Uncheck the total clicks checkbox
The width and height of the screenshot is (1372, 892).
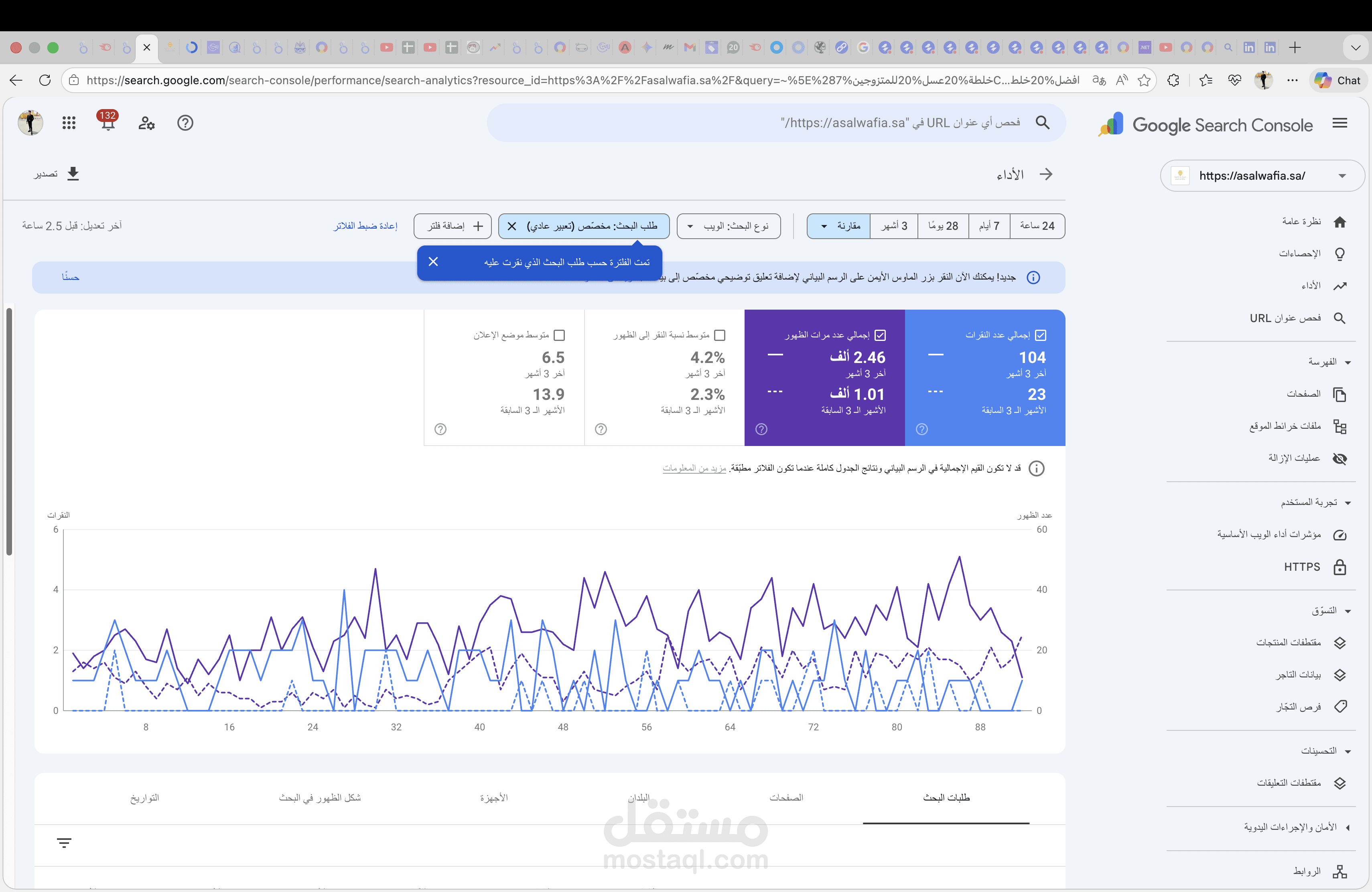(1041, 335)
